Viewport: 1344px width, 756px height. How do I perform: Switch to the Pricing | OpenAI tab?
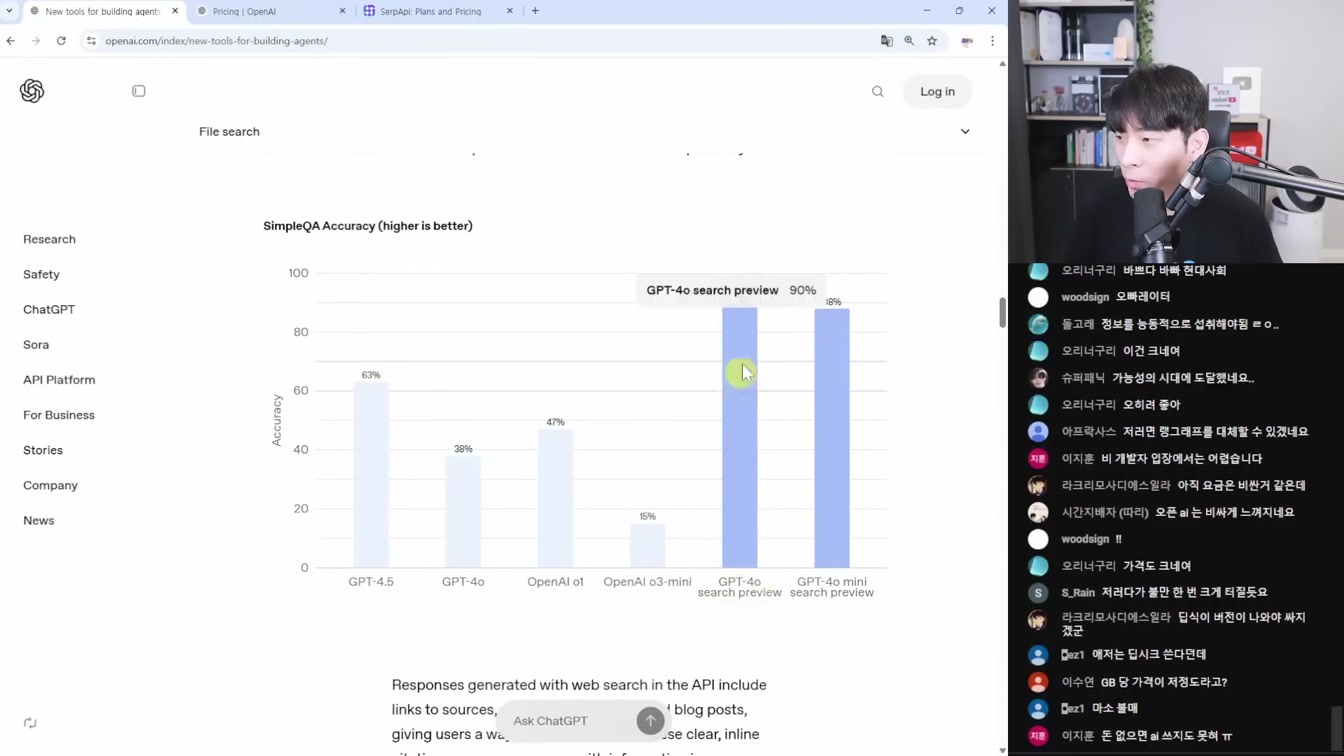coord(270,11)
